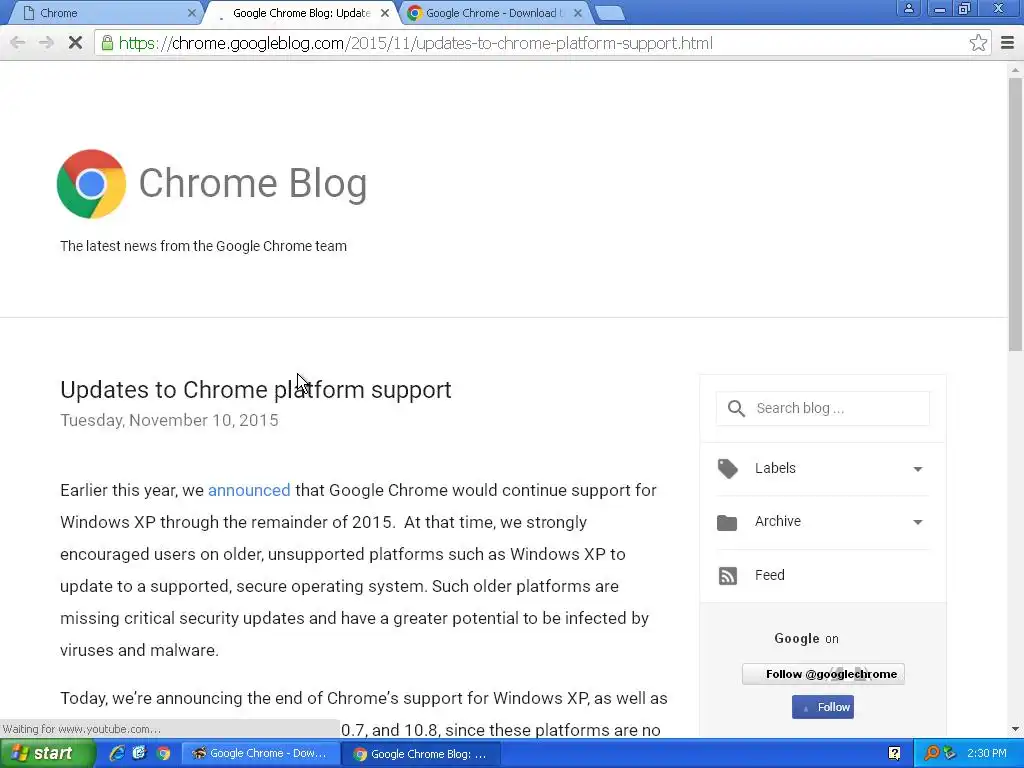Switch to the 'Chrome' tab
This screenshot has height=768, width=1024.
[x=104, y=13]
